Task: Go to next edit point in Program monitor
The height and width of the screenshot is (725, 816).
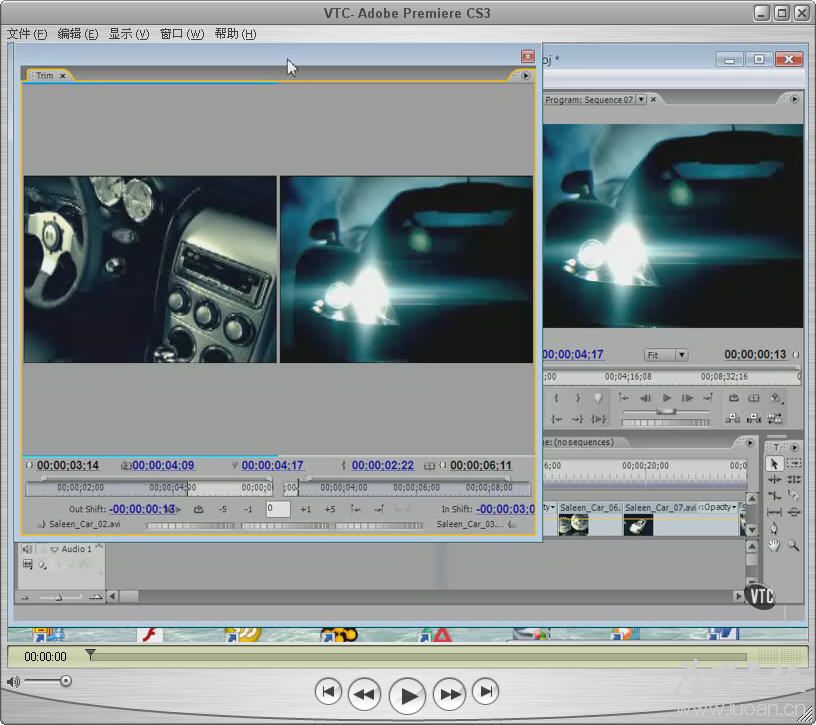Action: (708, 398)
